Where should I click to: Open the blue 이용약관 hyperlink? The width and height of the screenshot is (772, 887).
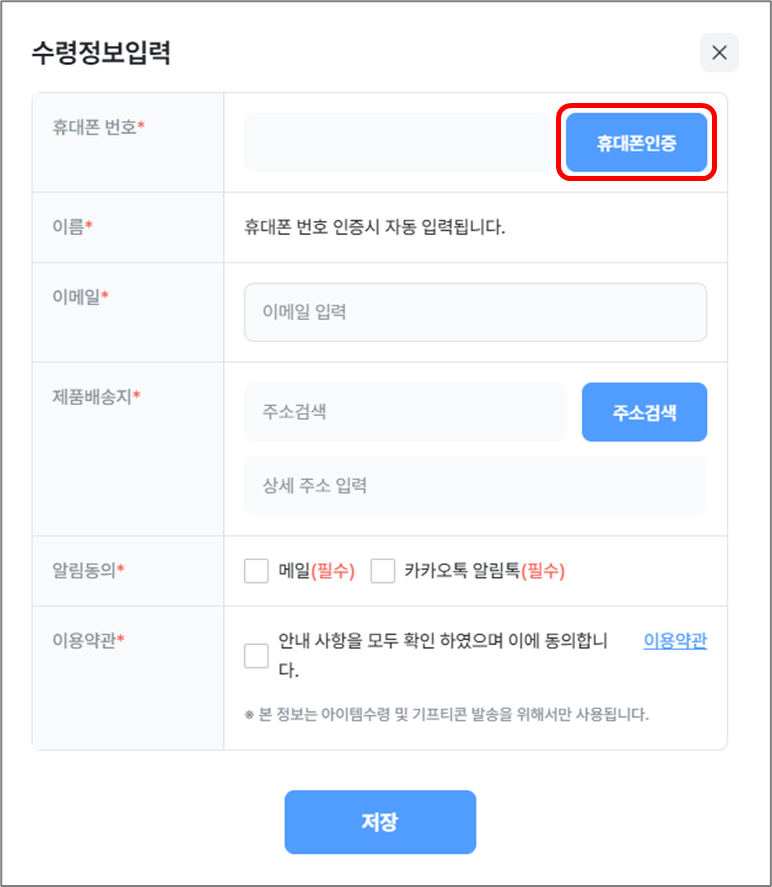[674, 641]
